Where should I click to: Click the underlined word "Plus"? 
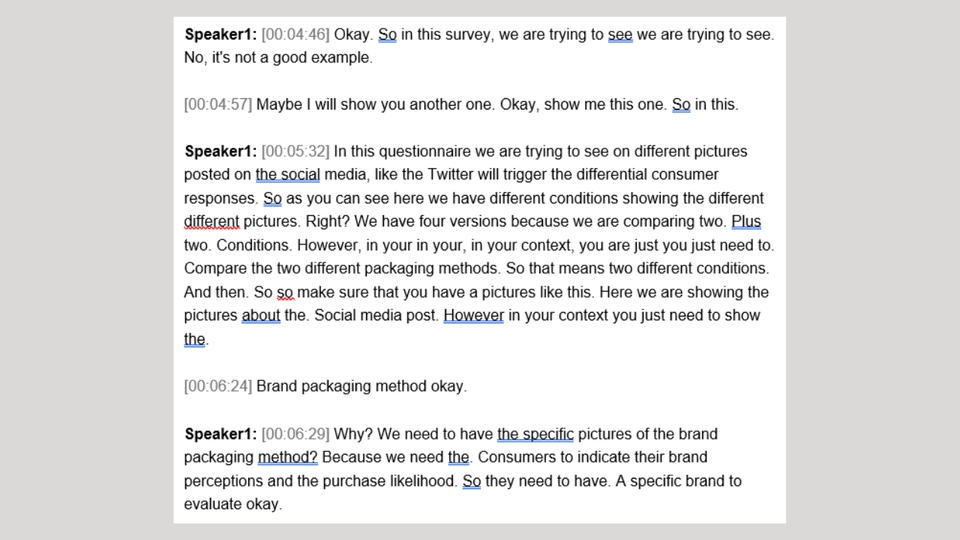tap(746, 222)
